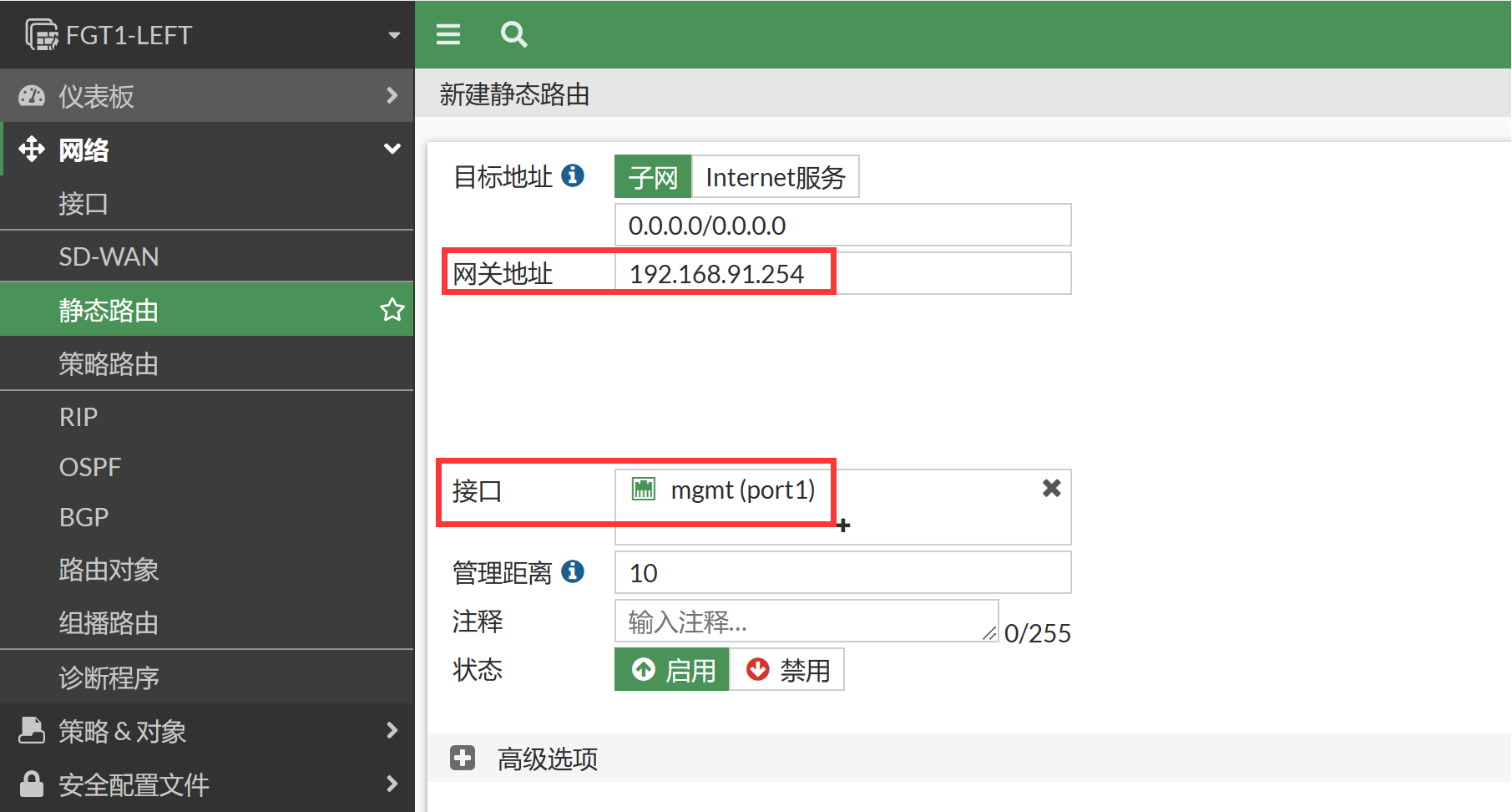This screenshot has height=812, width=1512.
Task: Set status to 启用
Action: coord(672,670)
